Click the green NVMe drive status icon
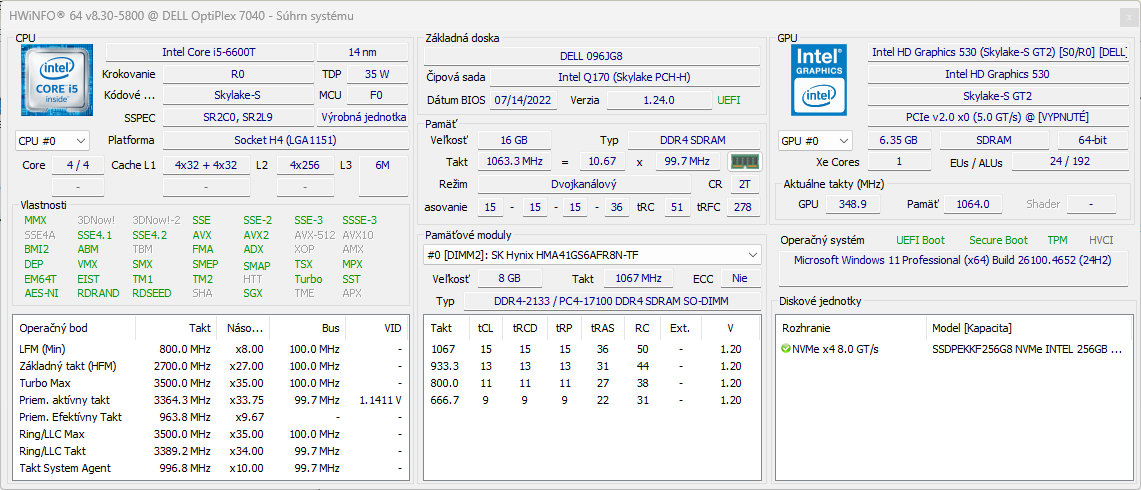 (786, 349)
